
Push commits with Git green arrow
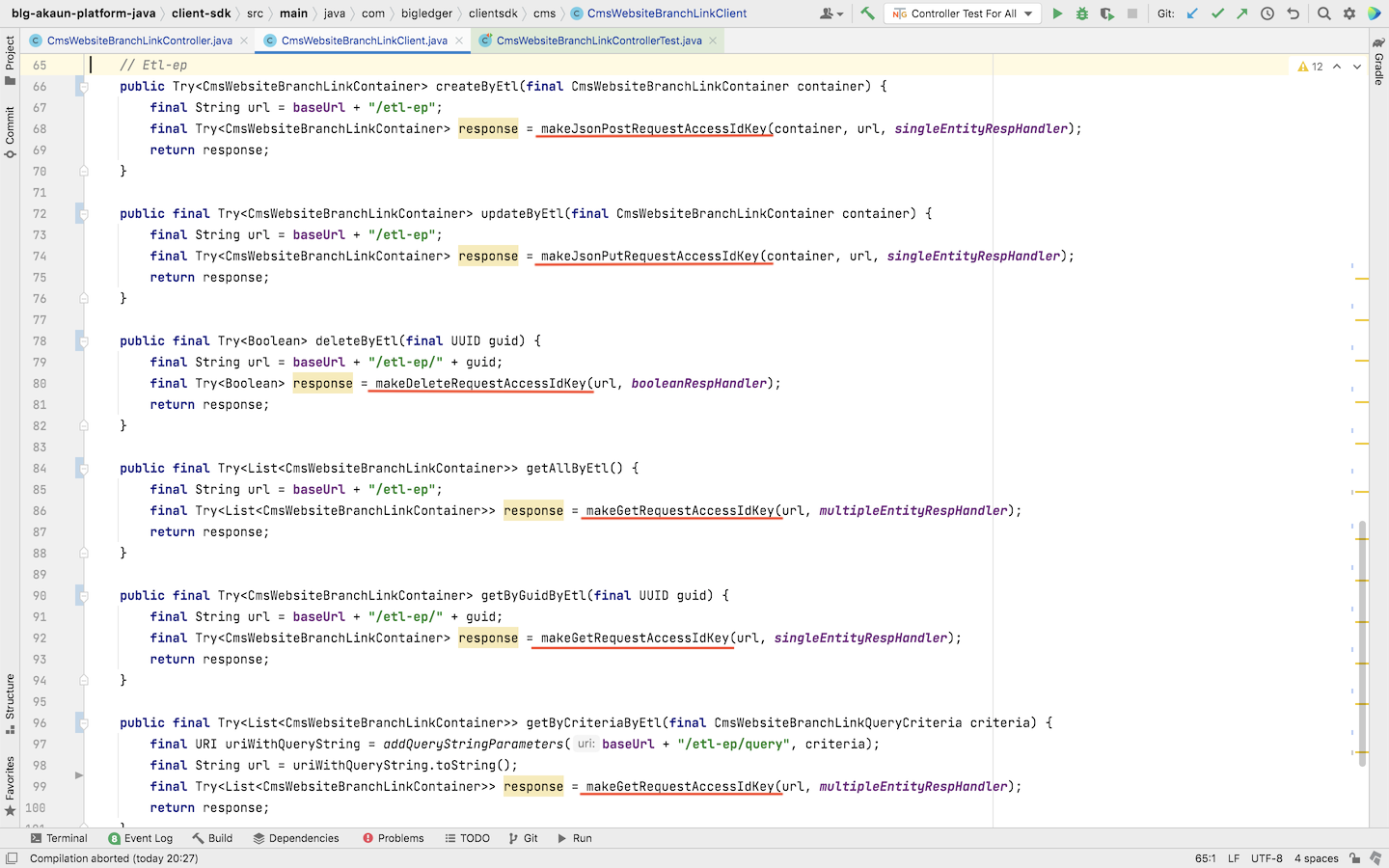coord(1242,14)
